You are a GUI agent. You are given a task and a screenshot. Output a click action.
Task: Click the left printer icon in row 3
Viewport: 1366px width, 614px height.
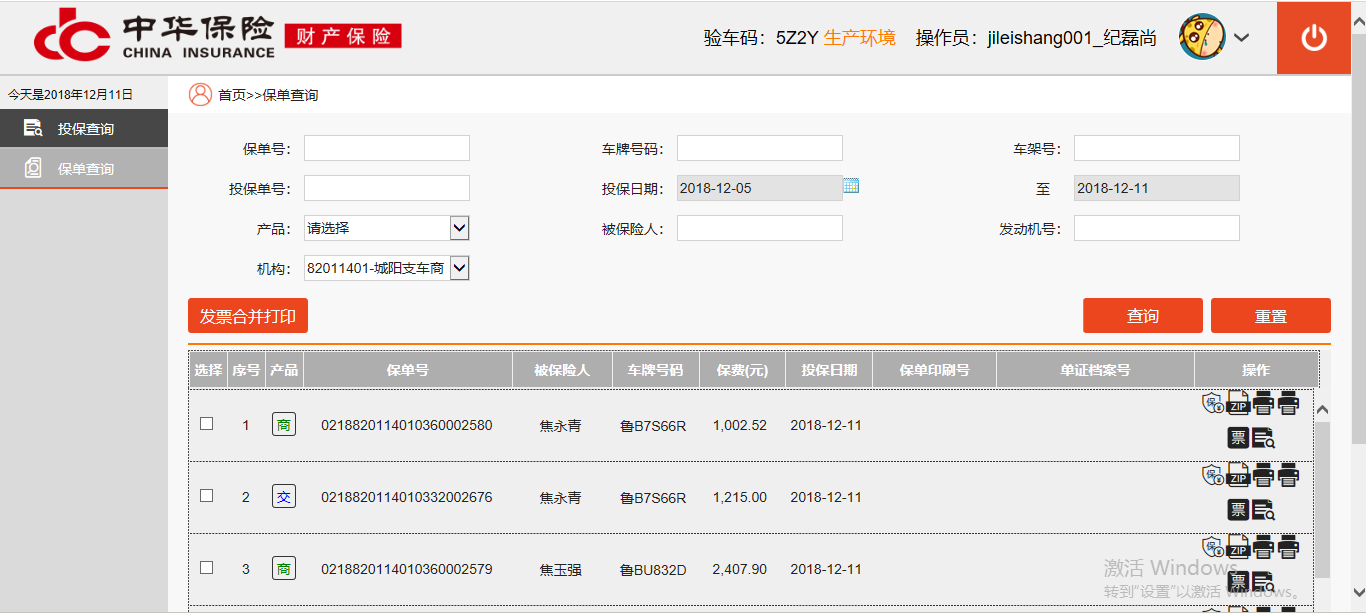coord(1263,548)
